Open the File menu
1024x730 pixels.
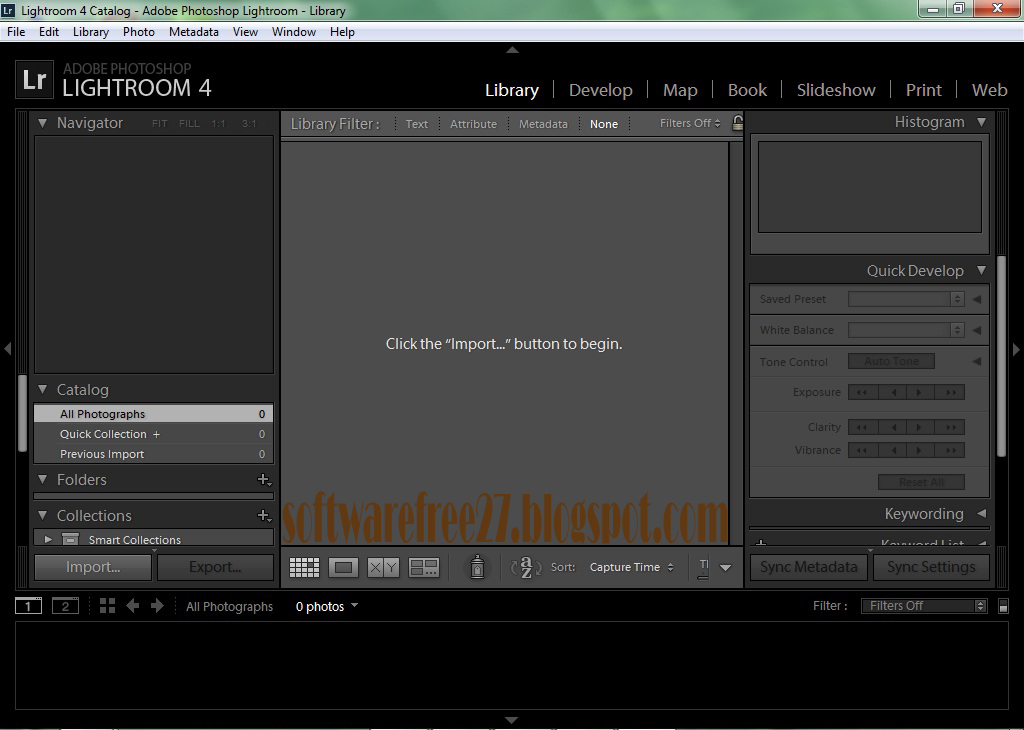pos(16,32)
